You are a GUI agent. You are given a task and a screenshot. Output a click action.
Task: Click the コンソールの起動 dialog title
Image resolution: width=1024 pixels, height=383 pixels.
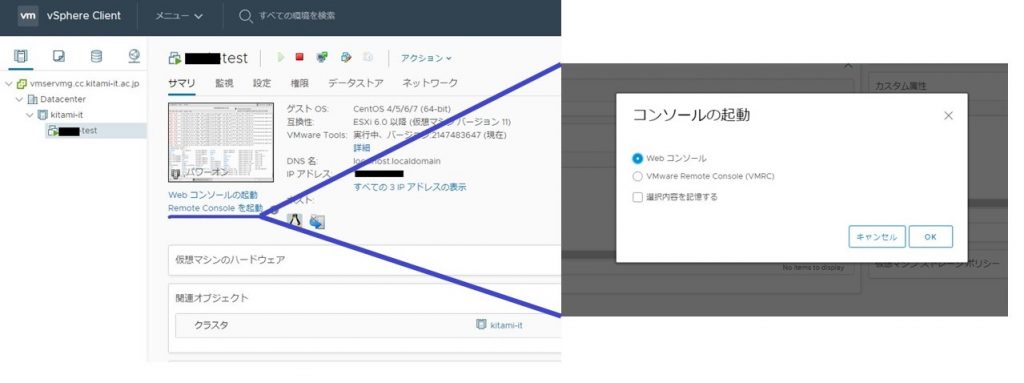[x=691, y=115]
